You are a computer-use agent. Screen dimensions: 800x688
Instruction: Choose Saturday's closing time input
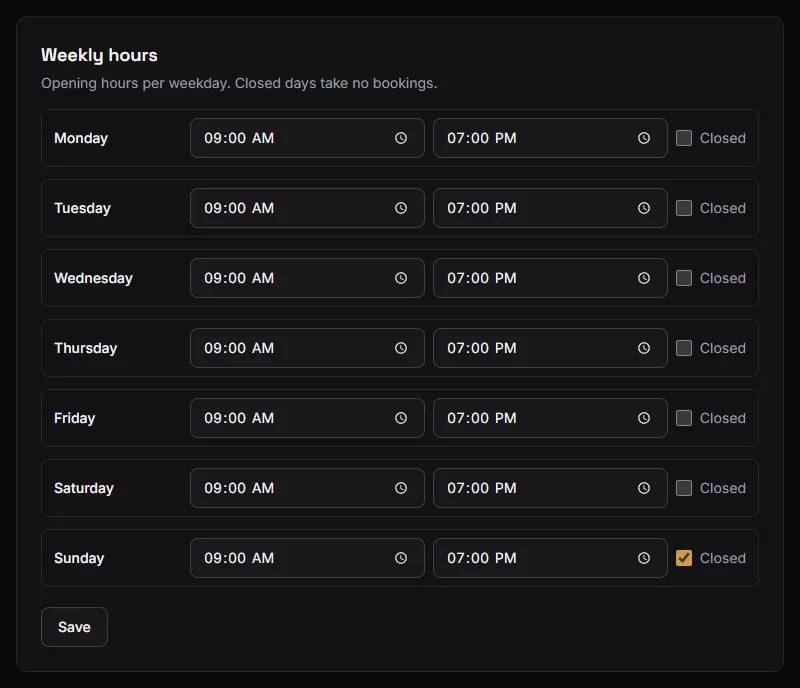pos(550,488)
